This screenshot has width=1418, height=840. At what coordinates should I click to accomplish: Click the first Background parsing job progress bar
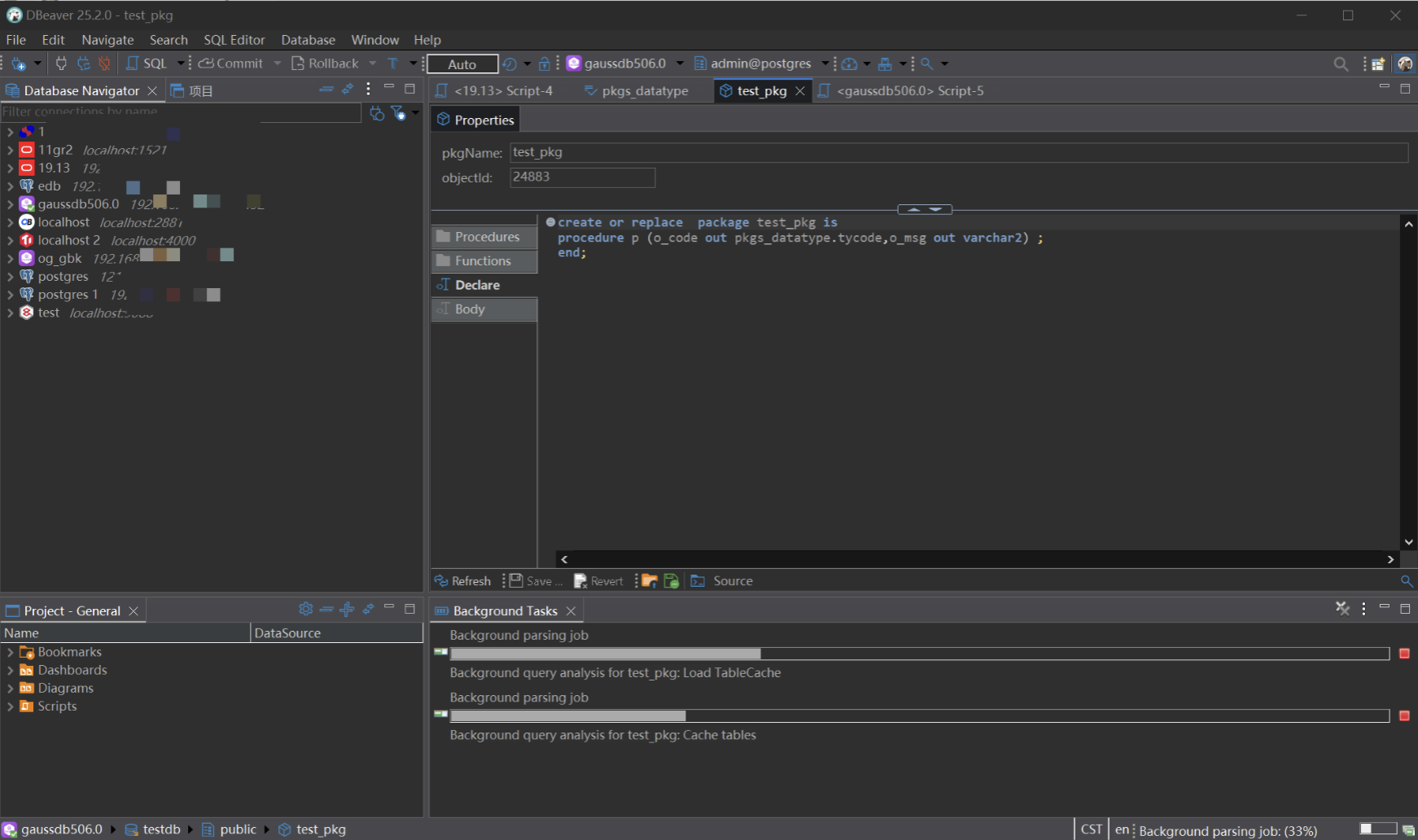[x=919, y=654]
